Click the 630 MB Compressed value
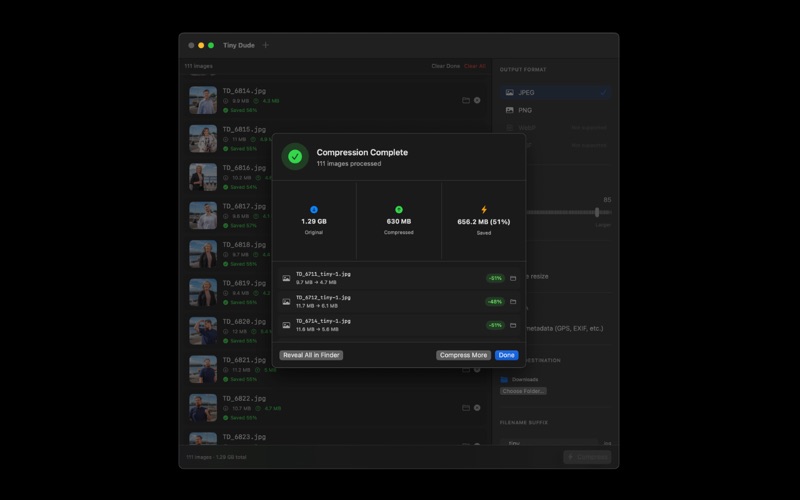800x500 pixels. click(399, 221)
